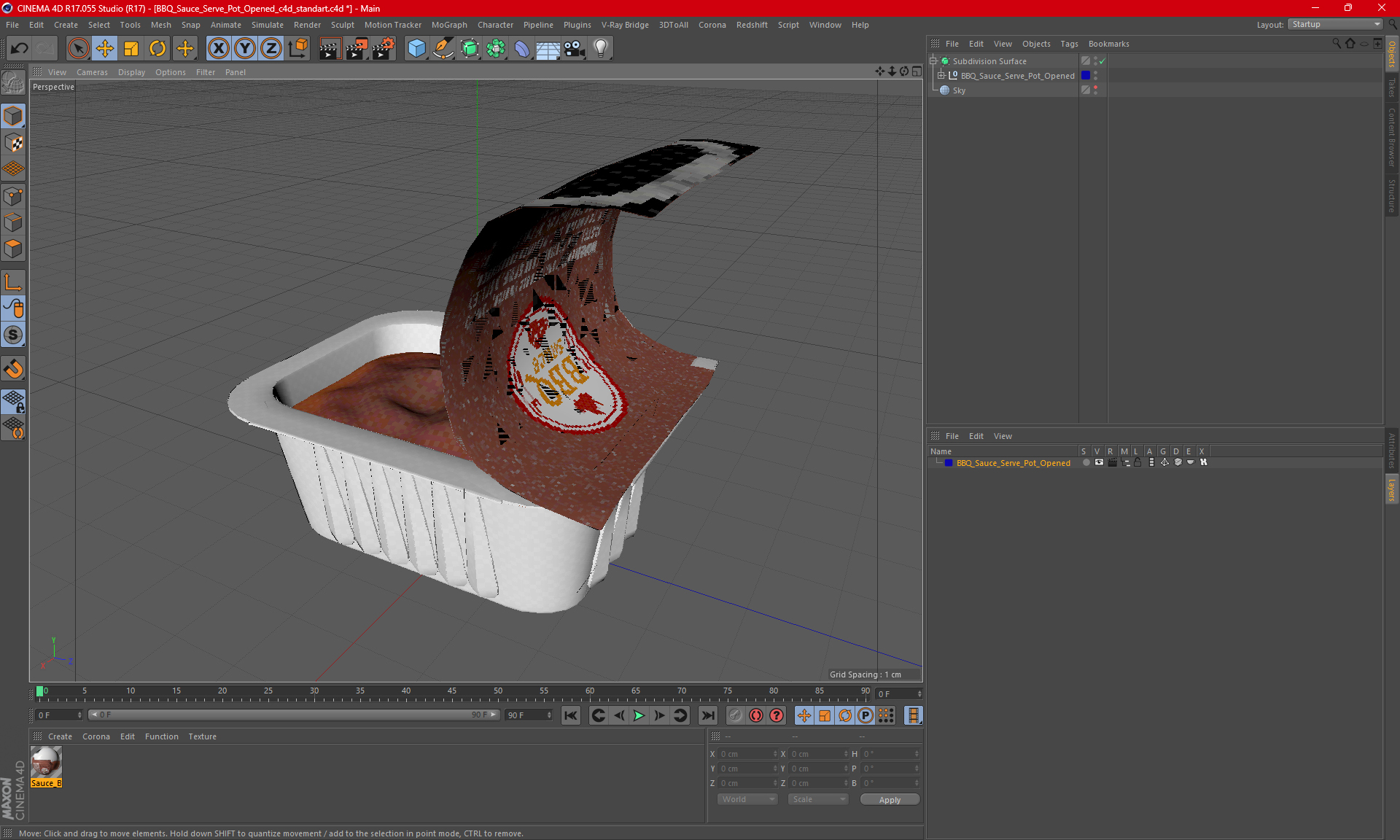This screenshot has width=1400, height=840.
Task: Open Edit Render Settings icon
Action: (x=384, y=48)
